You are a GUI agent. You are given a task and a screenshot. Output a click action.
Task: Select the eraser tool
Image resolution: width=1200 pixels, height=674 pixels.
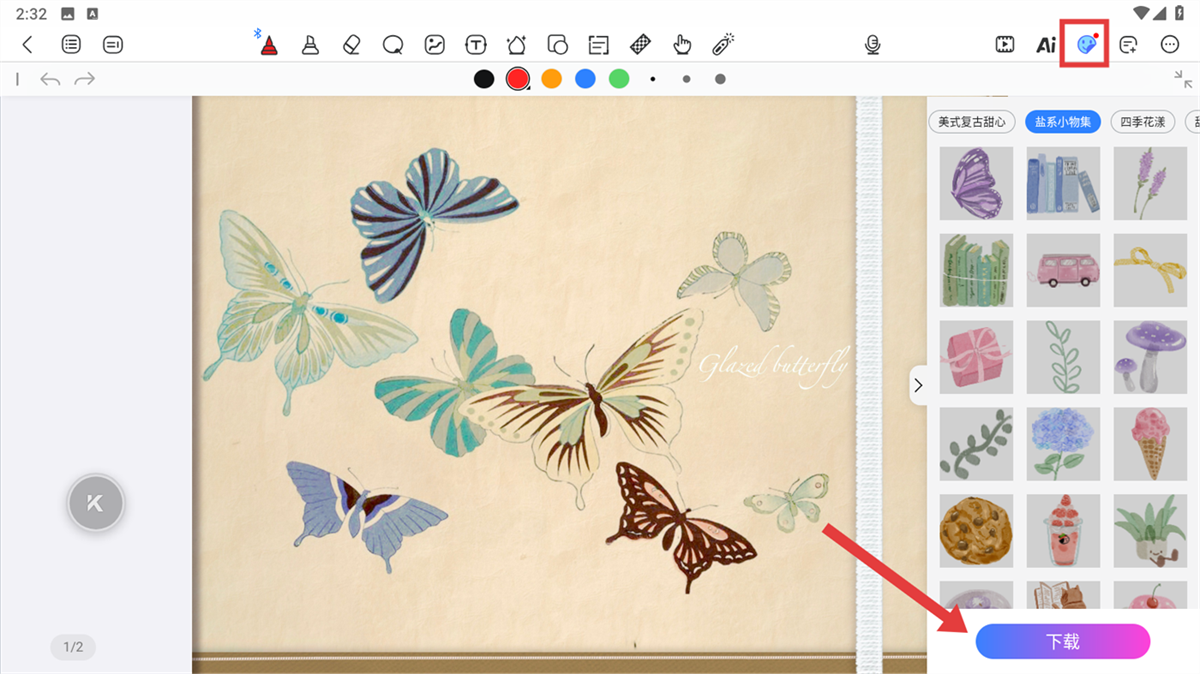pos(350,44)
